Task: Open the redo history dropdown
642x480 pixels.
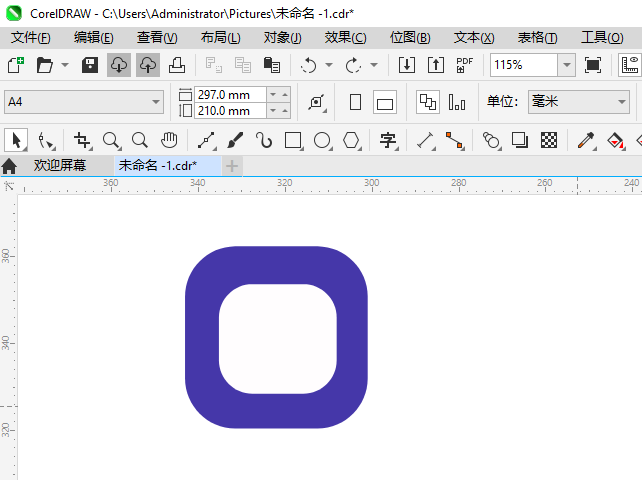Action: (x=374, y=65)
